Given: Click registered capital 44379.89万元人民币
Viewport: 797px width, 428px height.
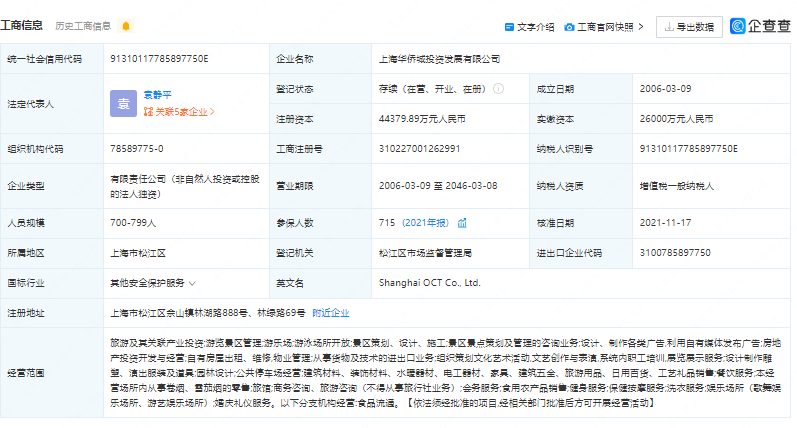Looking at the screenshot, I should (422, 119).
